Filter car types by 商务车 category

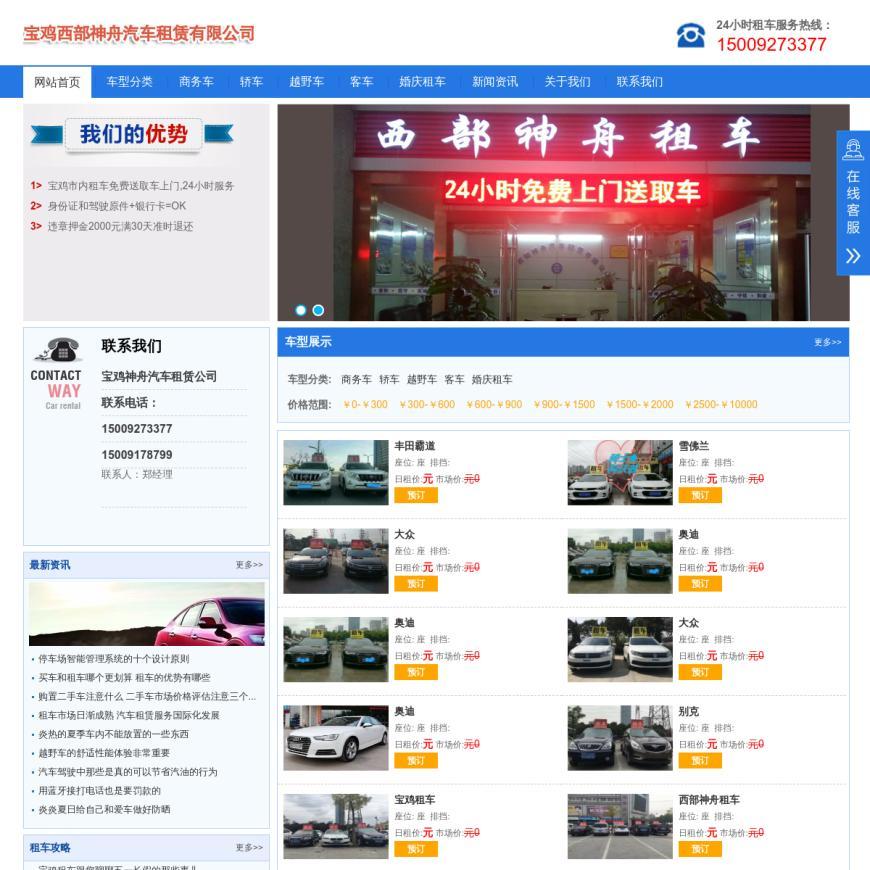356,380
